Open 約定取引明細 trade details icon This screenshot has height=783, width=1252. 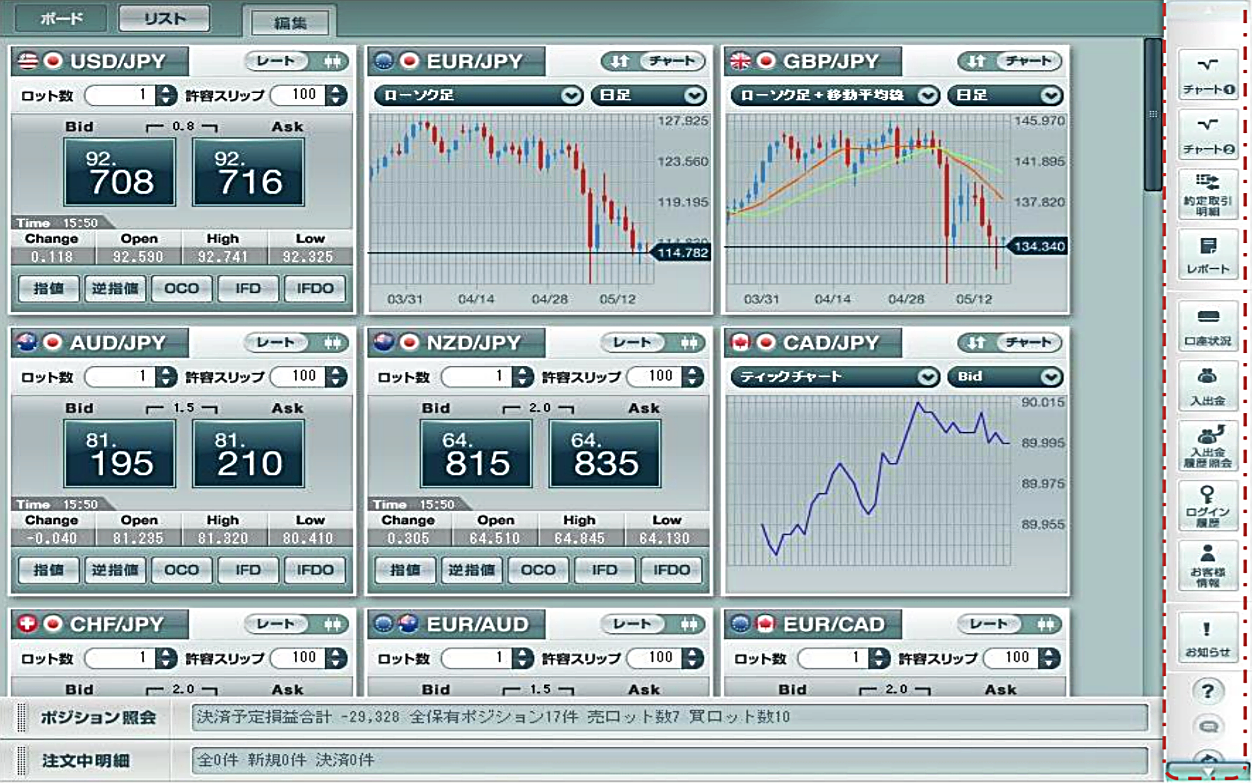pos(1207,193)
